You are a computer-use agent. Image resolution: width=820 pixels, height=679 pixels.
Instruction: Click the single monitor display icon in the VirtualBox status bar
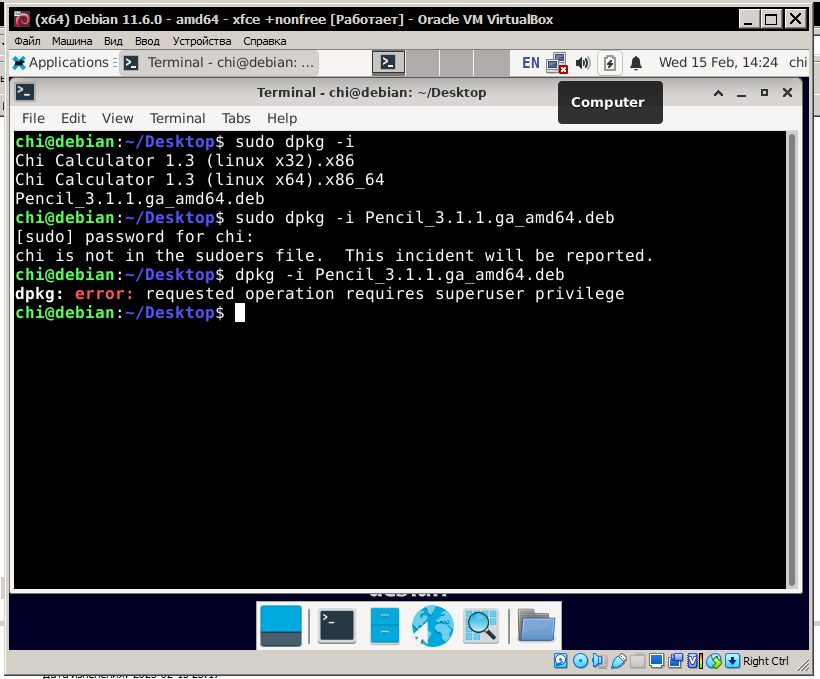[x=656, y=661]
